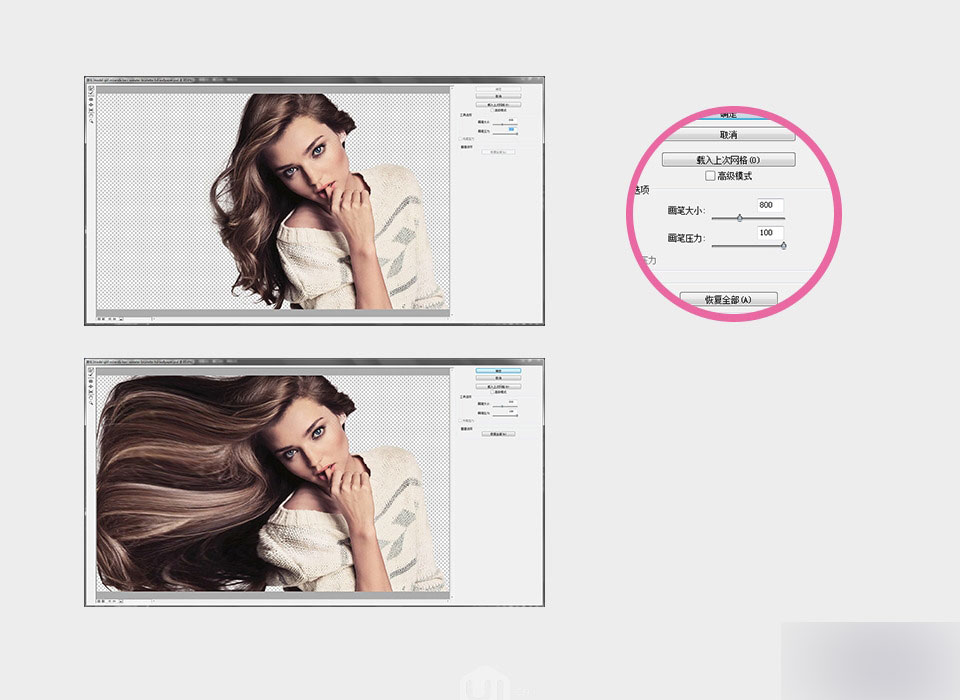Select Forward Warp tool in lower Liquify window

(91, 371)
